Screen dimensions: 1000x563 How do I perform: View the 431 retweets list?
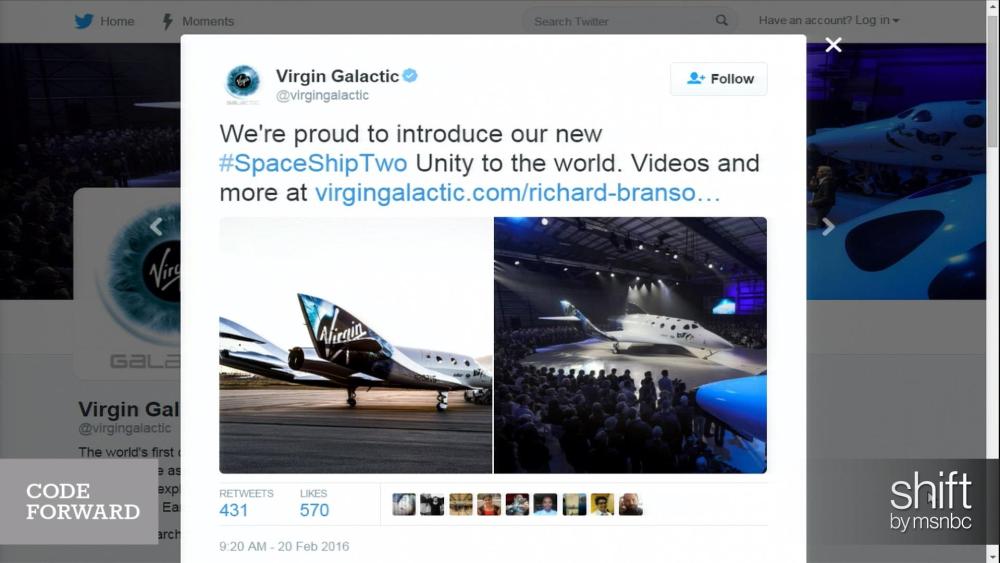pyautogui.click(x=246, y=503)
